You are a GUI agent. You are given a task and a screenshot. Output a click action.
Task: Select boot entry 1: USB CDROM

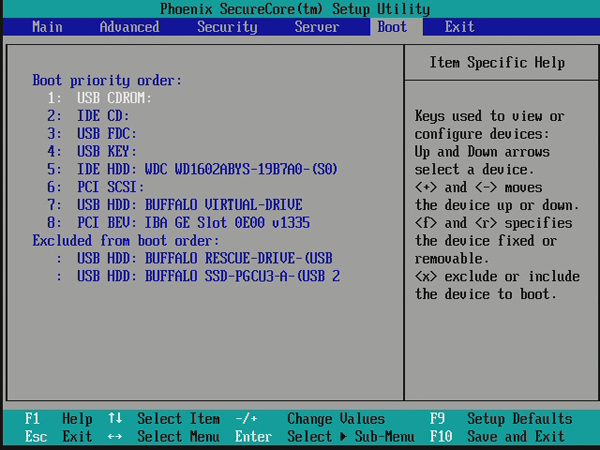pos(99,98)
